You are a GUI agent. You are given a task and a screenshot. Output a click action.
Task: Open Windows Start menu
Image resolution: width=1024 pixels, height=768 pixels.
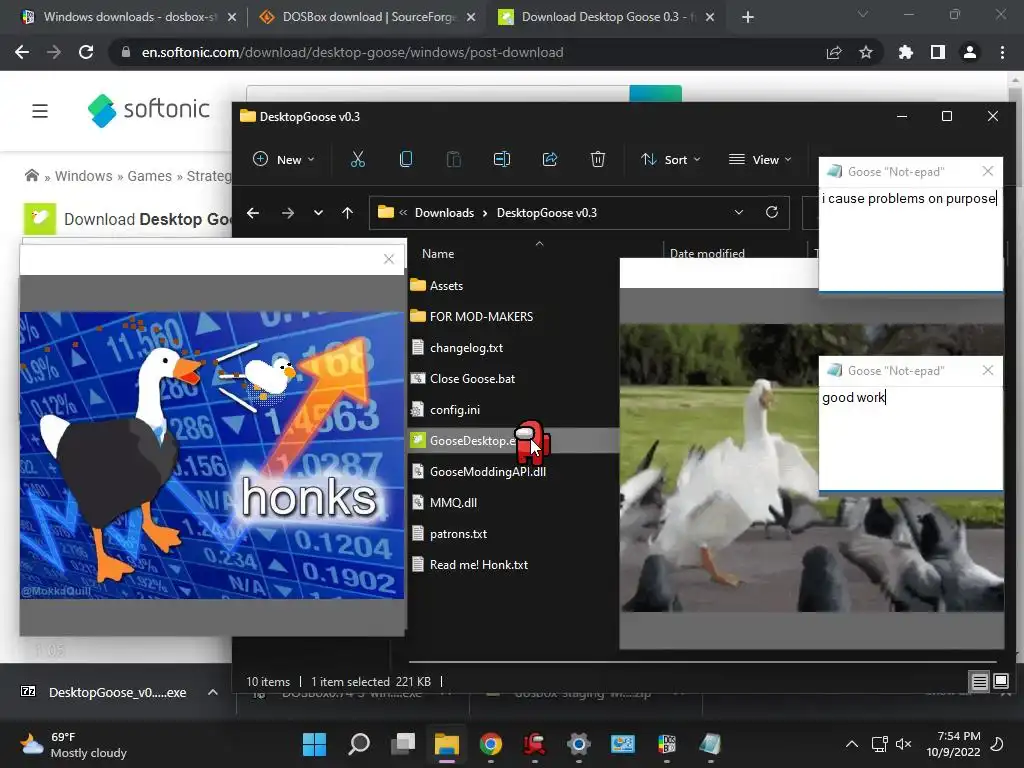tap(314, 744)
